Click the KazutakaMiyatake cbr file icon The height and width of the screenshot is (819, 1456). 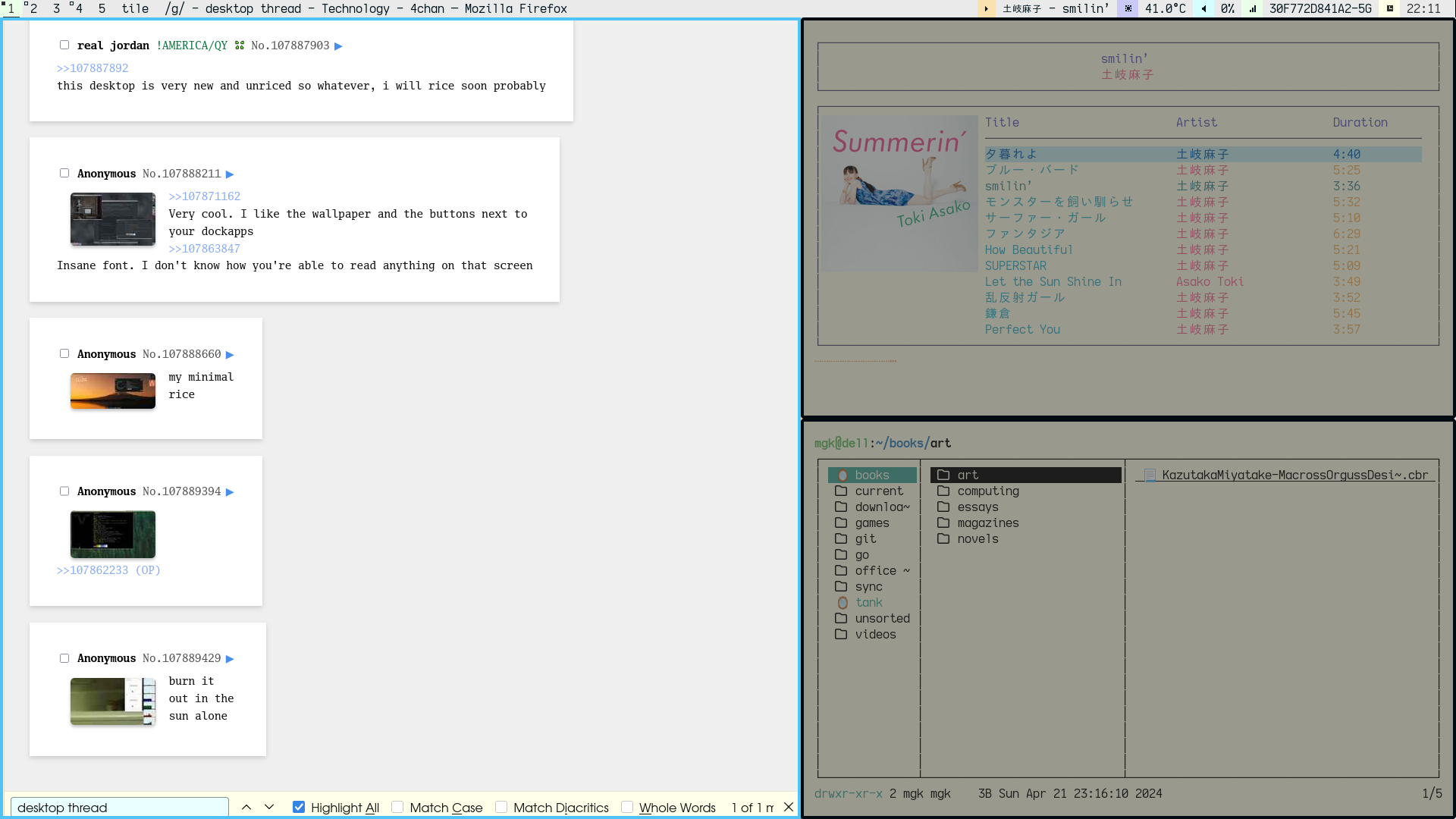coord(1150,475)
